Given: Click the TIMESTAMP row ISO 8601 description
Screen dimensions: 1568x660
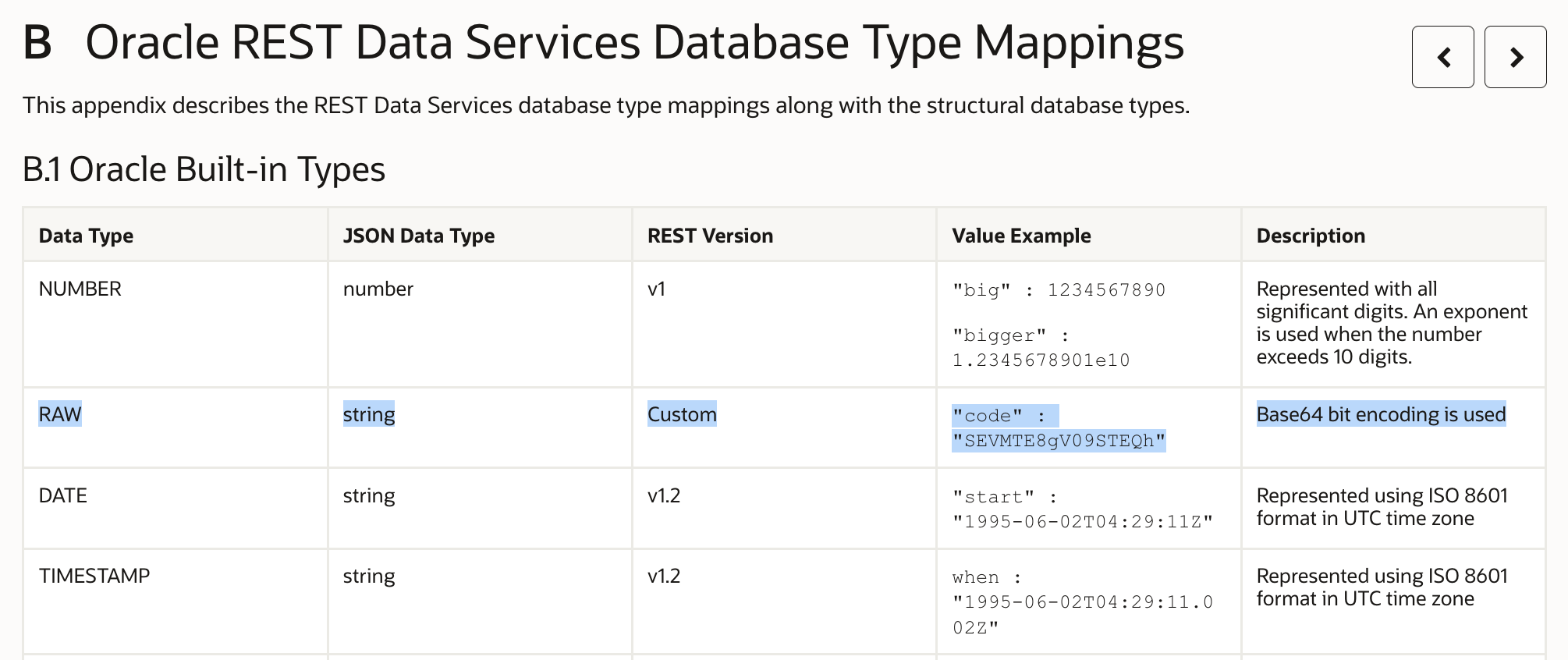Looking at the screenshot, I should [x=1382, y=587].
